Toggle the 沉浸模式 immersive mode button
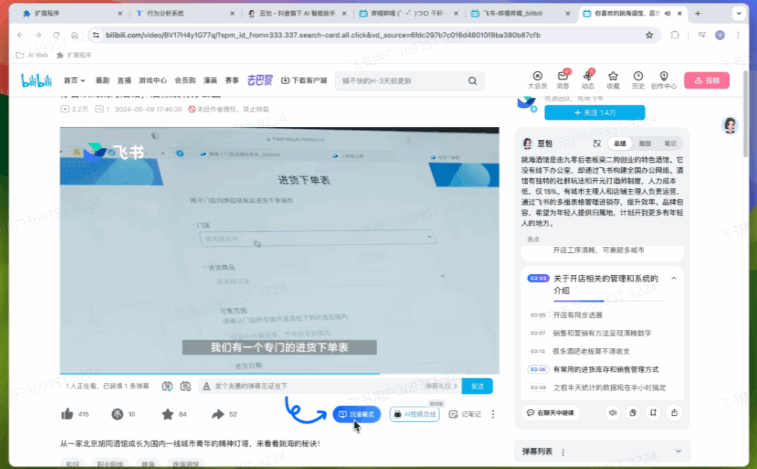The width and height of the screenshot is (757, 469). [x=356, y=414]
